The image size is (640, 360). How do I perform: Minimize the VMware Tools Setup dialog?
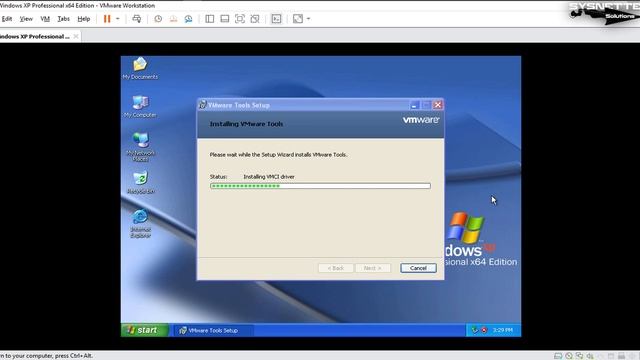pyautogui.click(x=414, y=105)
